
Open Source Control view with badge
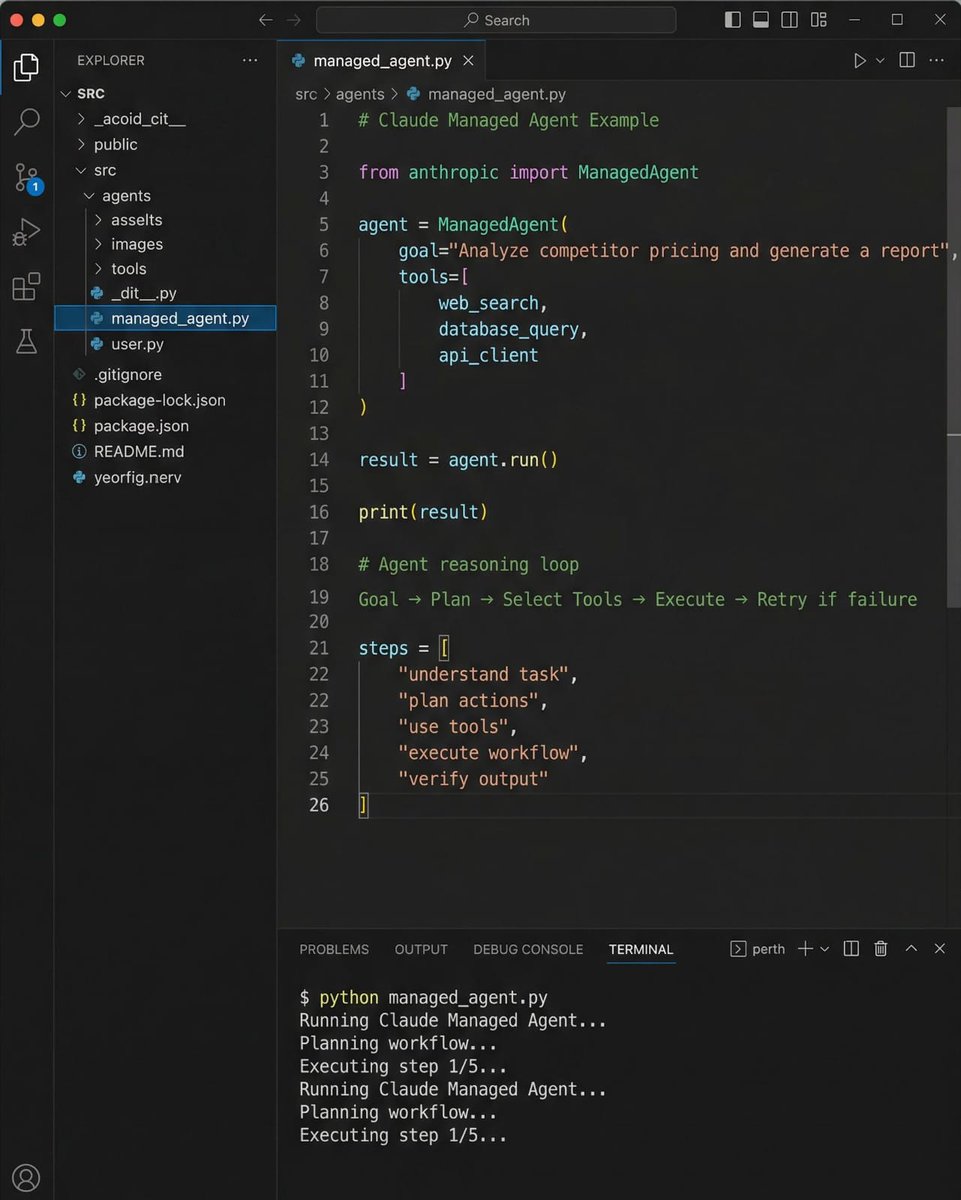pos(26,178)
